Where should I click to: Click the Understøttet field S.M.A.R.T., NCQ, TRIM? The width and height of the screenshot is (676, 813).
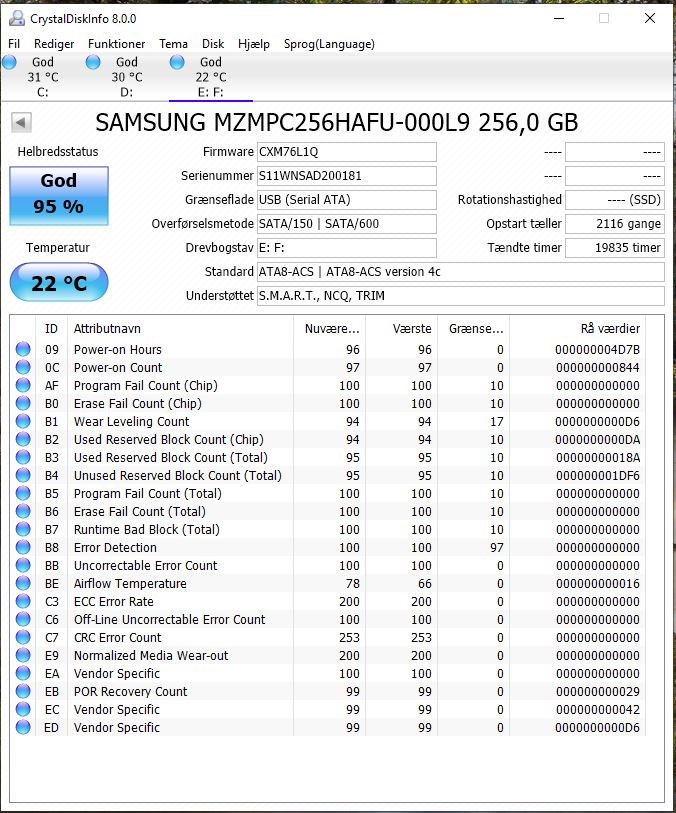[x=461, y=296]
